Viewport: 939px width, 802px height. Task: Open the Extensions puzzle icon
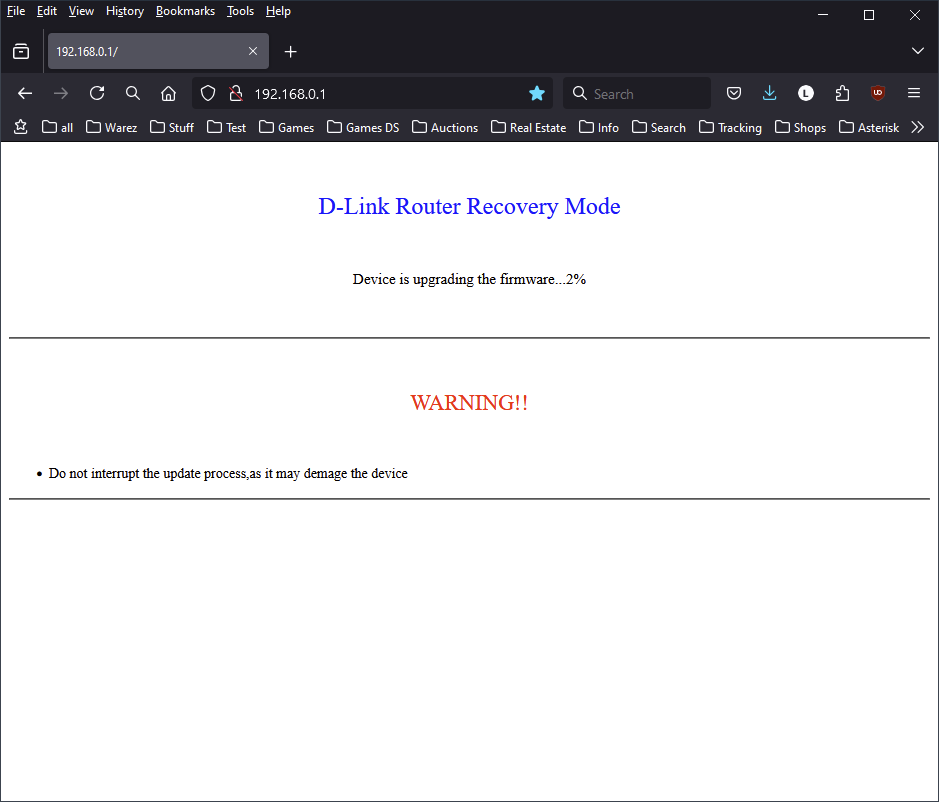842,93
